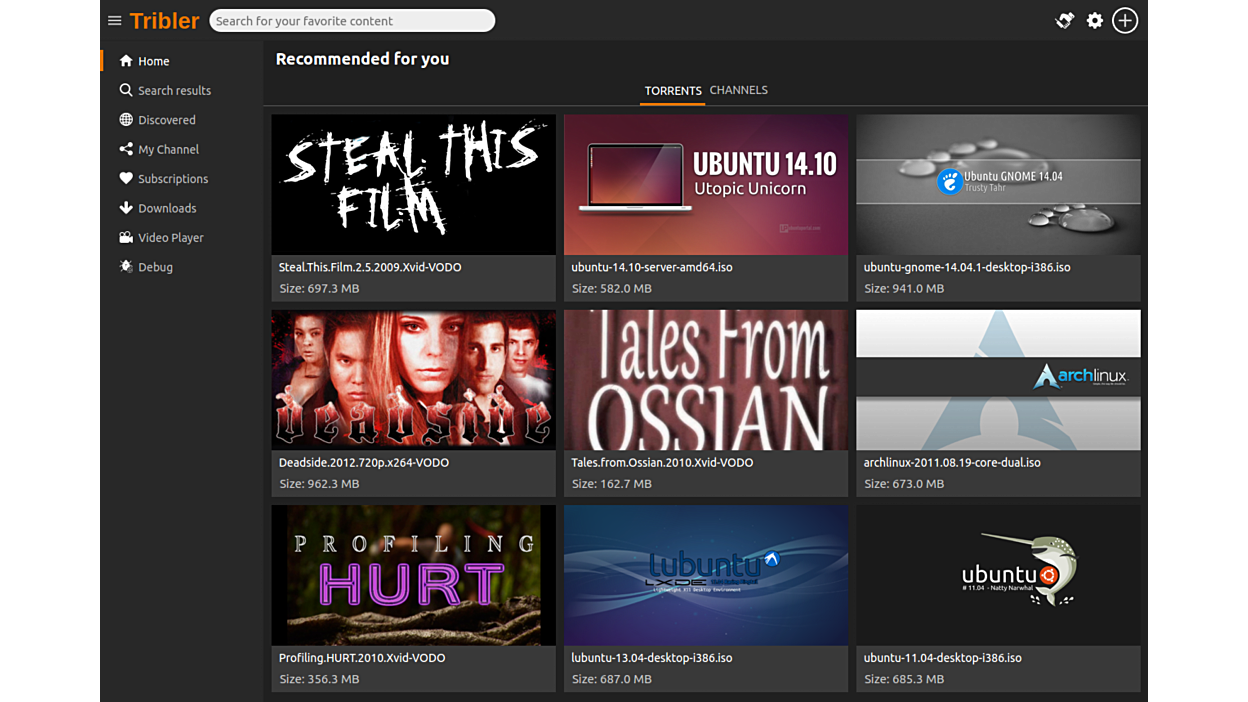Launch the Video Player page
Image resolution: width=1248 pixels, height=702 pixels.
[170, 238]
